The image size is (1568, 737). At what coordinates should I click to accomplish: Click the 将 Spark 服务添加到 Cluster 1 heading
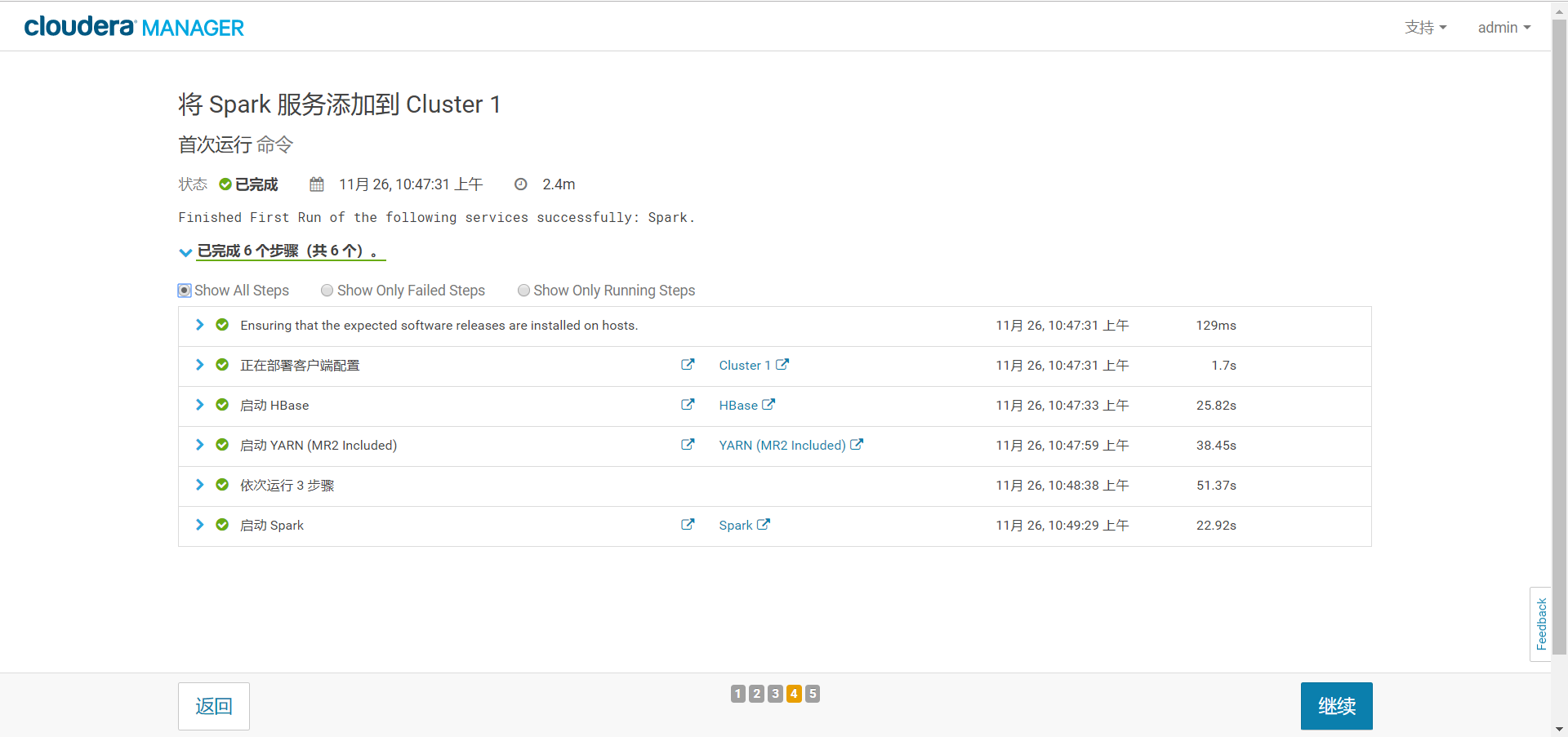click(x=340, y=104)
